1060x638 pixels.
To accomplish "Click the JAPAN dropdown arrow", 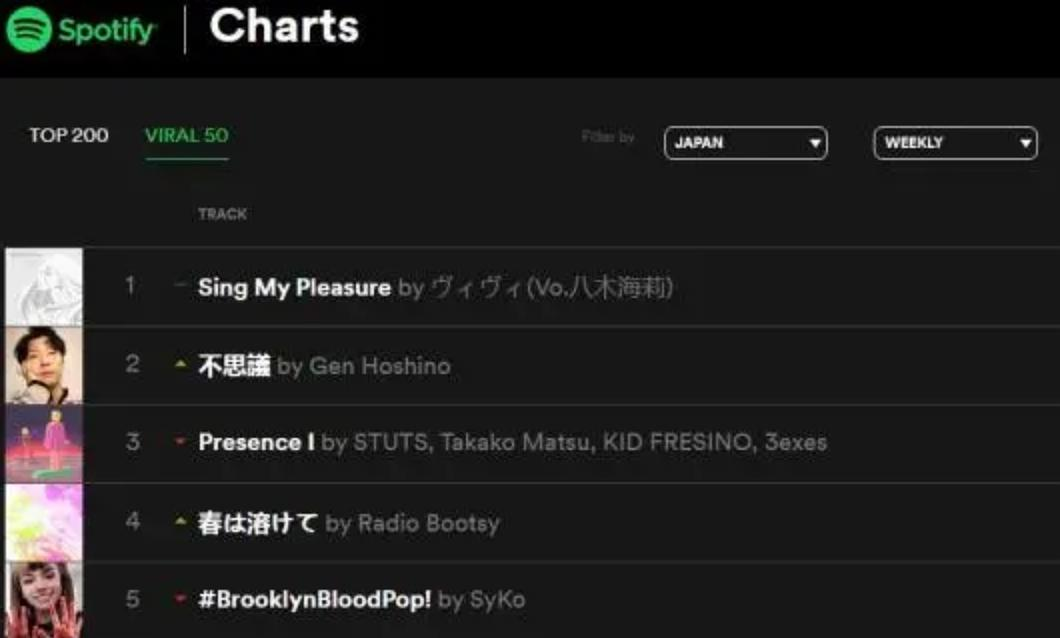I will click(815, 144).
